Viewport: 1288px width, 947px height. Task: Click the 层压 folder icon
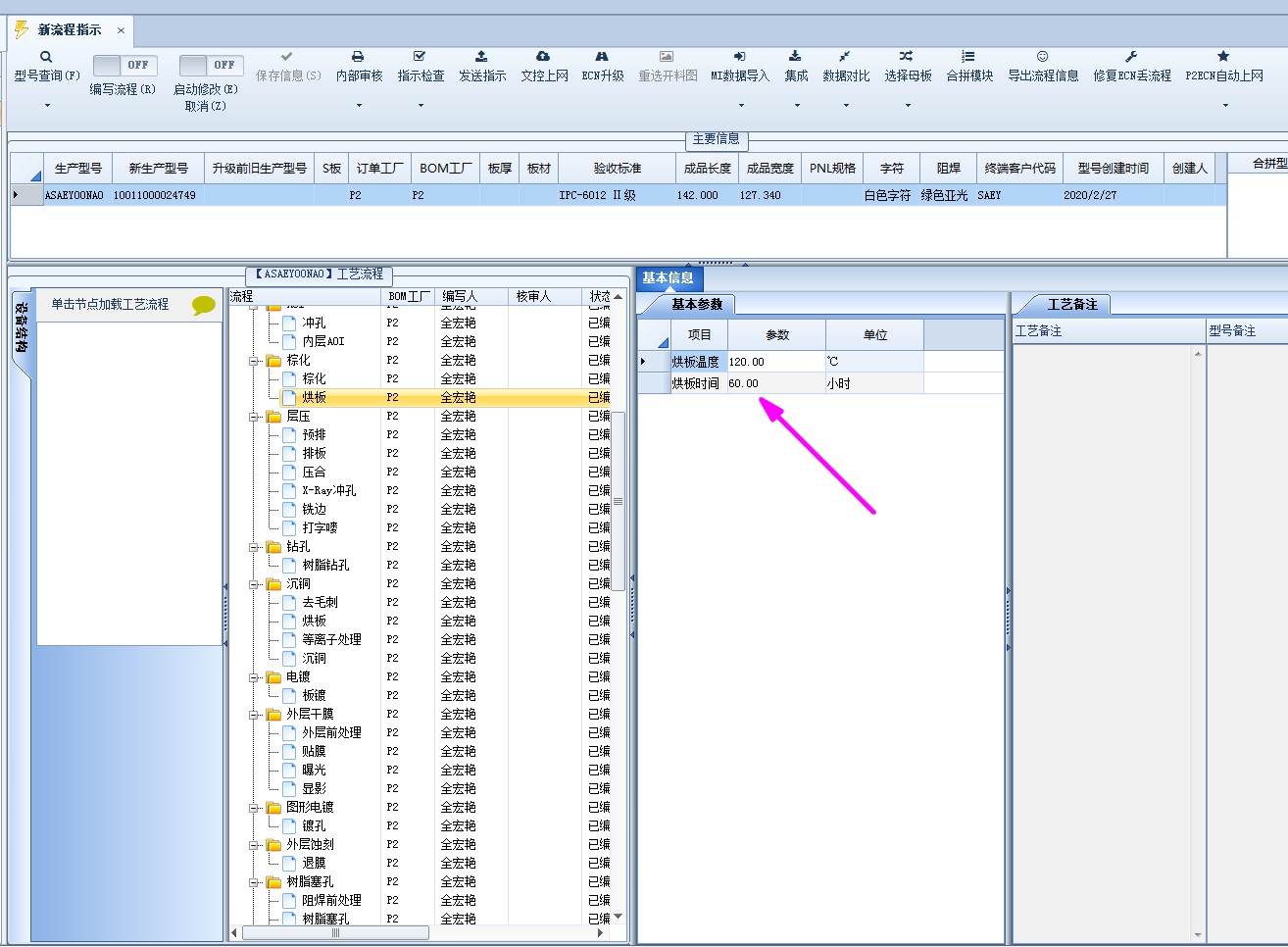click(x=274, y=417)
